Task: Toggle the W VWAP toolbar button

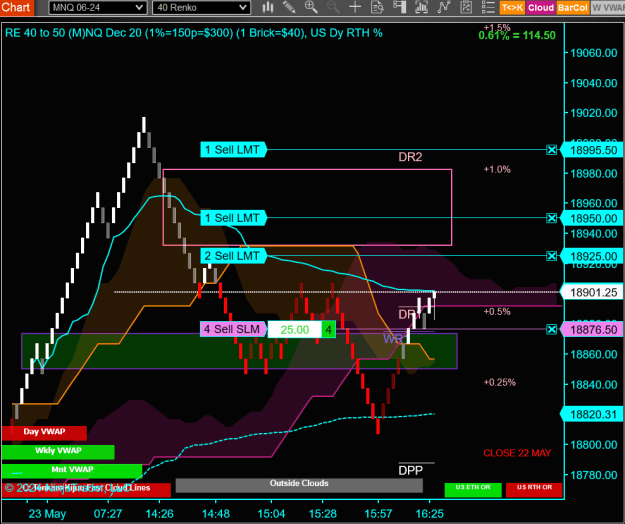Action: pos(607,8)
